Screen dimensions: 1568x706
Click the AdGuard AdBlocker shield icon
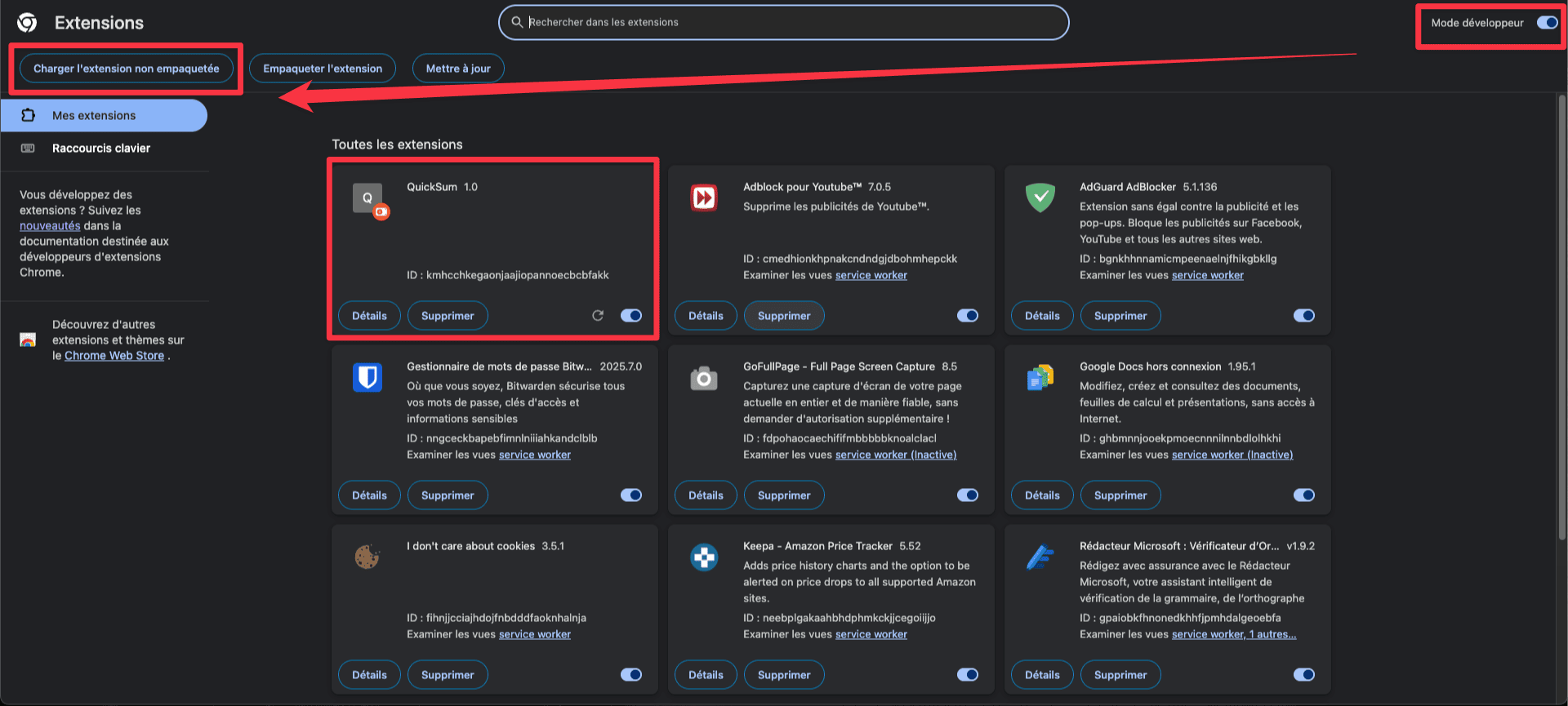click(1040, 198)
